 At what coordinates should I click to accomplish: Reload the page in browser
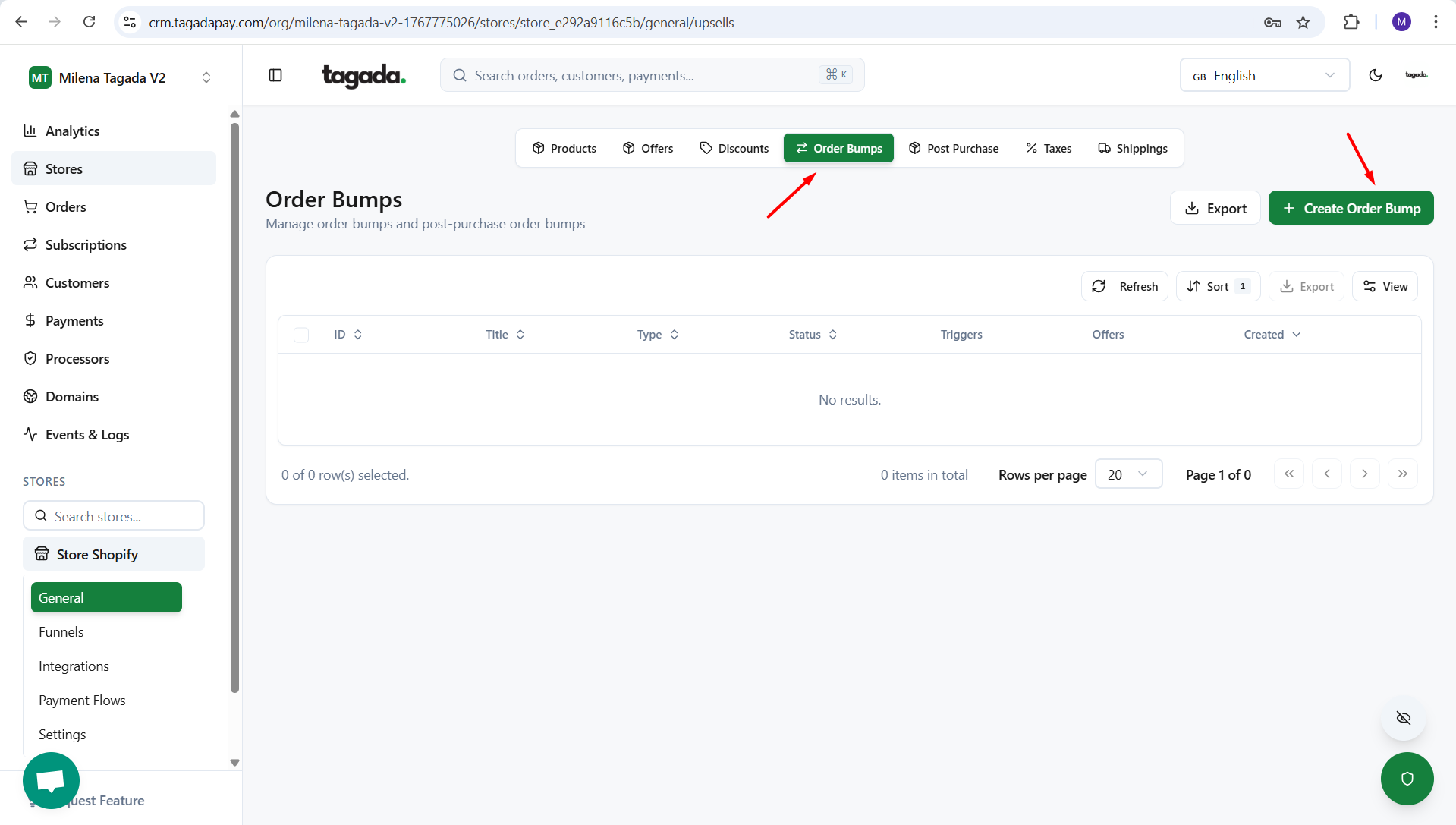[x=89, y=22]
